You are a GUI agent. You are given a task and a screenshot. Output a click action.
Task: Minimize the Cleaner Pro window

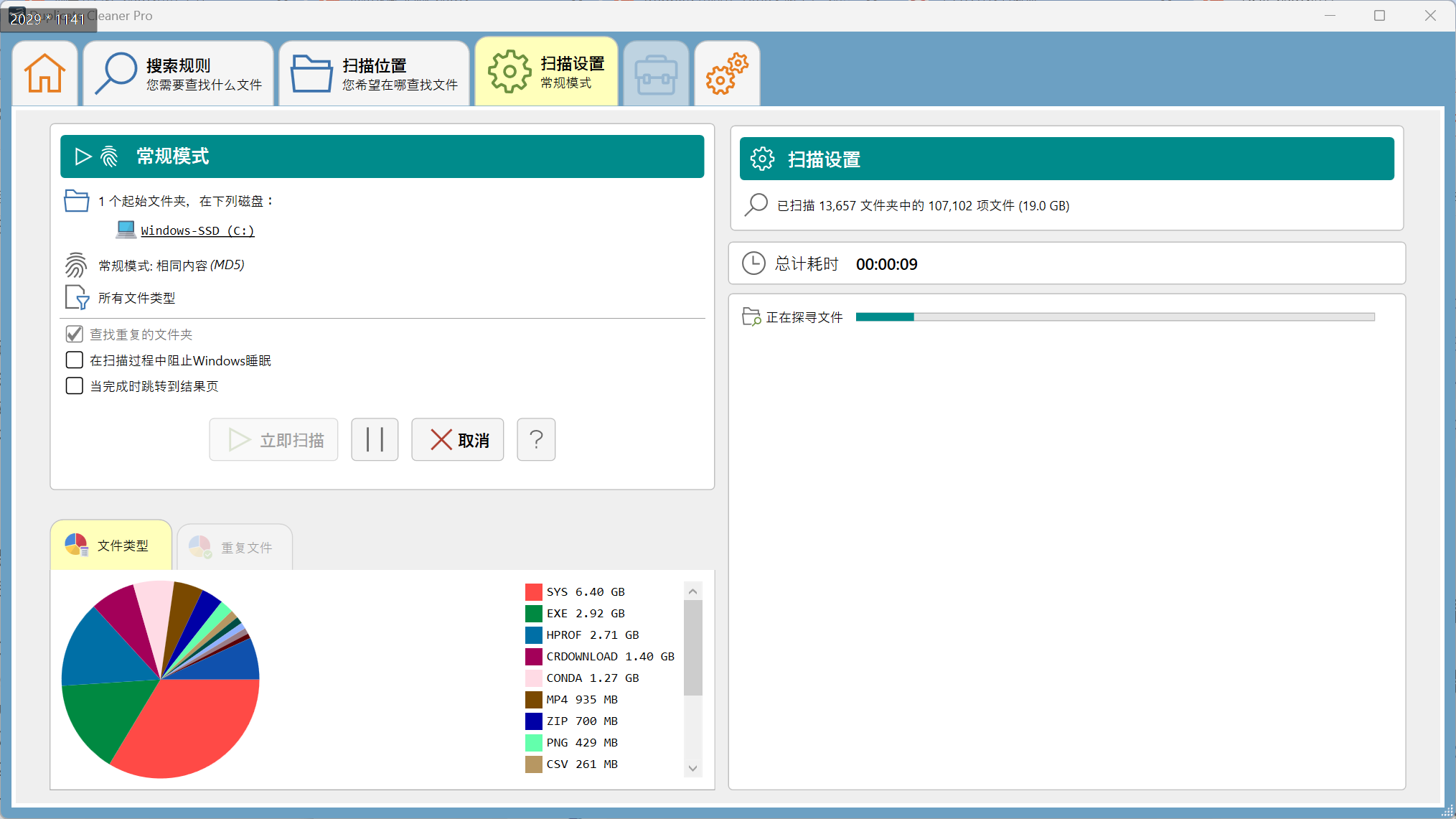pyautogui.click(x=1330, y=15)
